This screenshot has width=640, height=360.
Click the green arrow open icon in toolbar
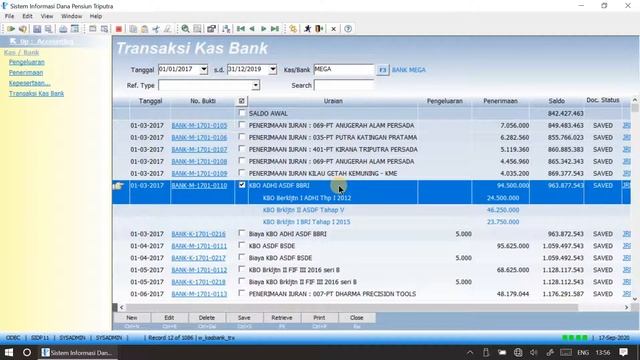pyautogui.click(x=11, y=29)
